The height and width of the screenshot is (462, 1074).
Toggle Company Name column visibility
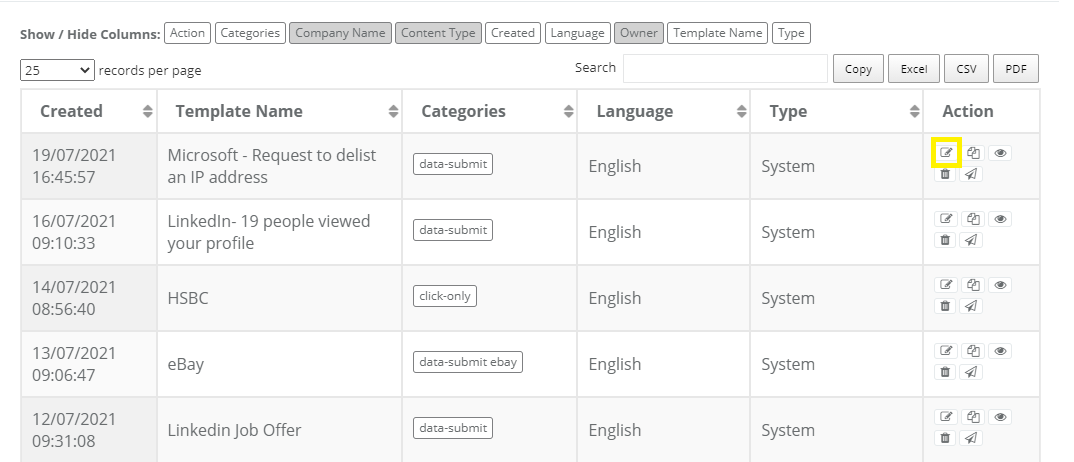(x=340, y=33)
